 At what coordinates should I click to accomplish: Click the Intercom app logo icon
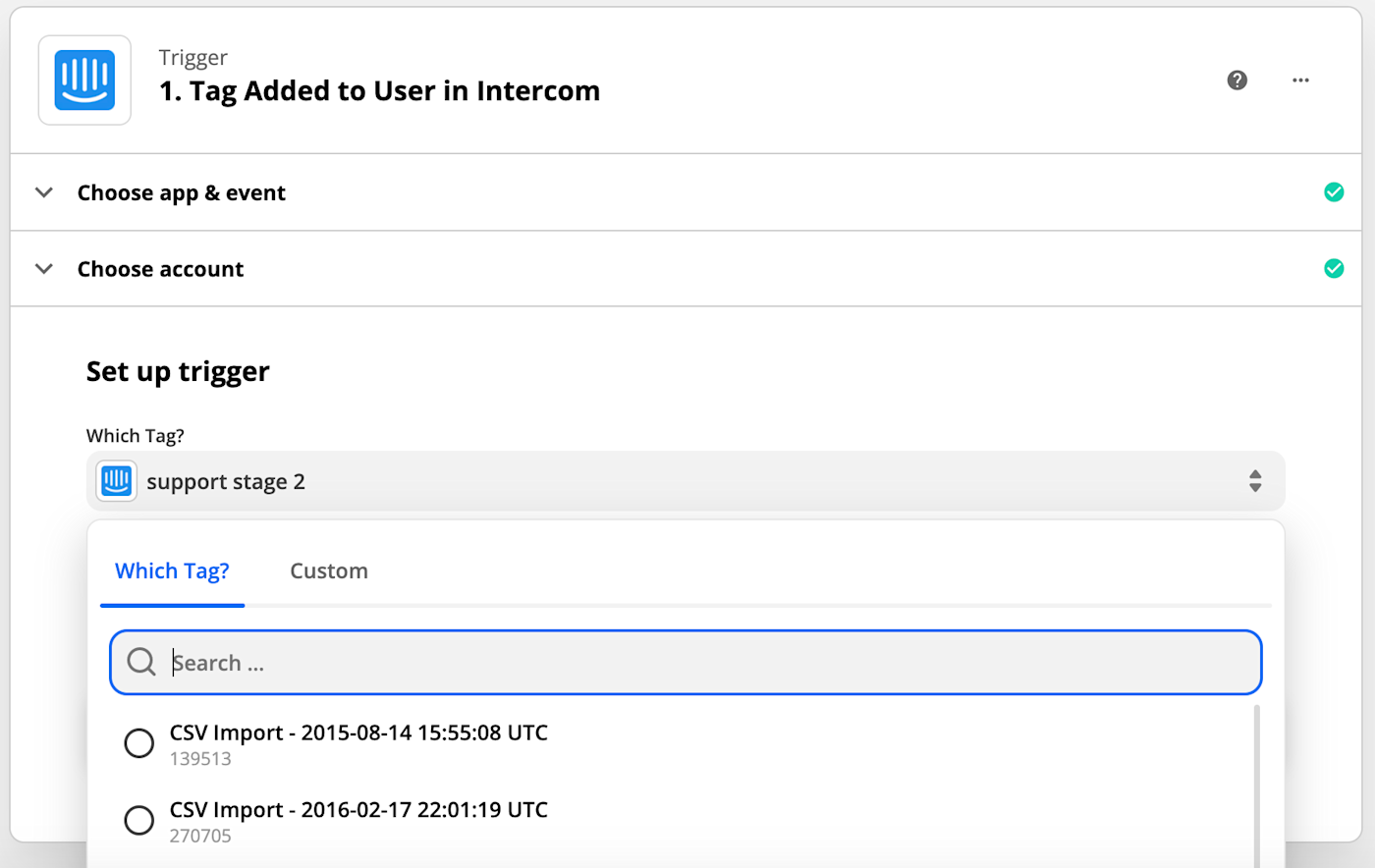[84, 81]
